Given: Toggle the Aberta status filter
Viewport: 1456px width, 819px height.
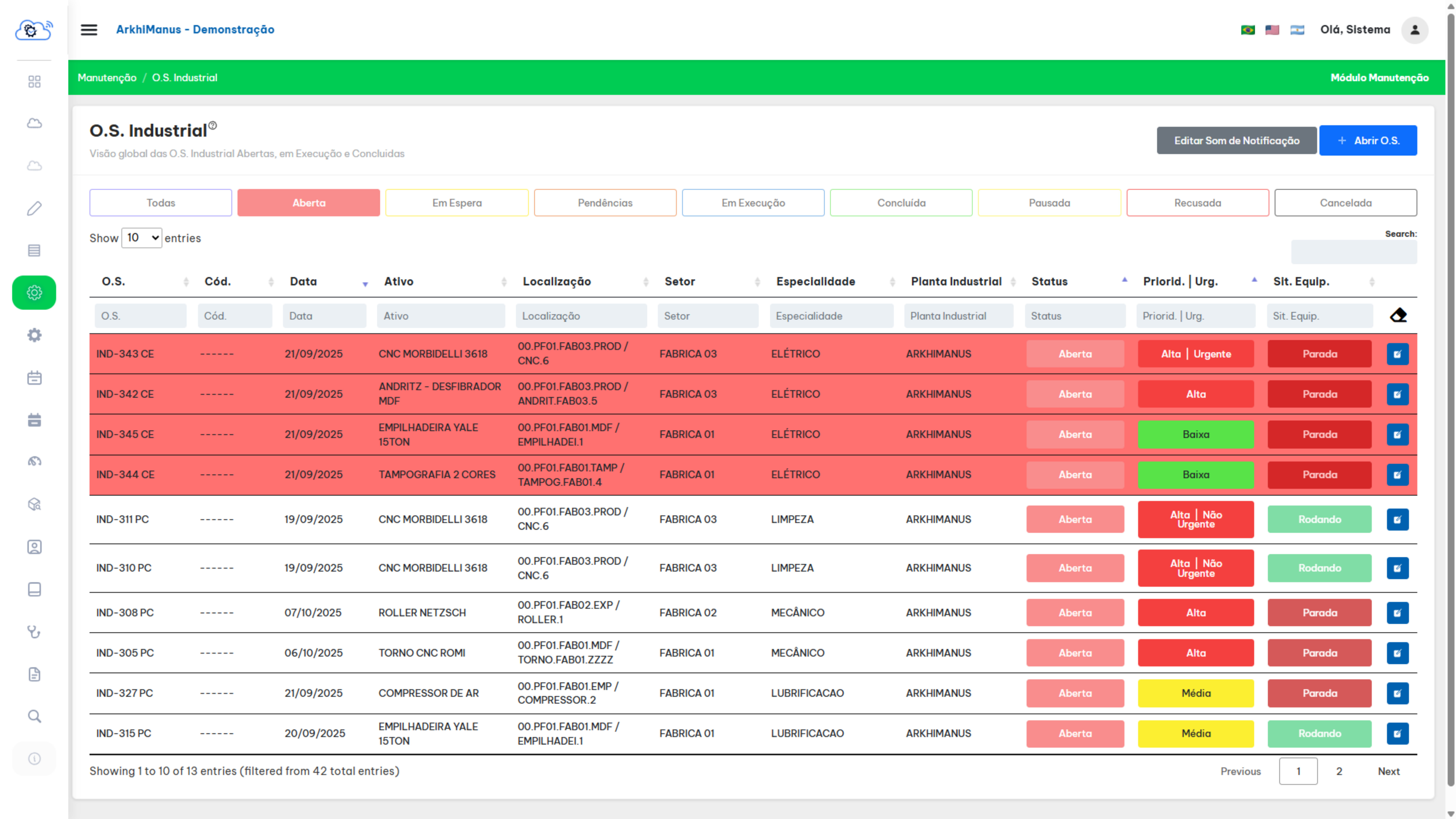Looking at the screenshot, I should (x=309, y=203).
